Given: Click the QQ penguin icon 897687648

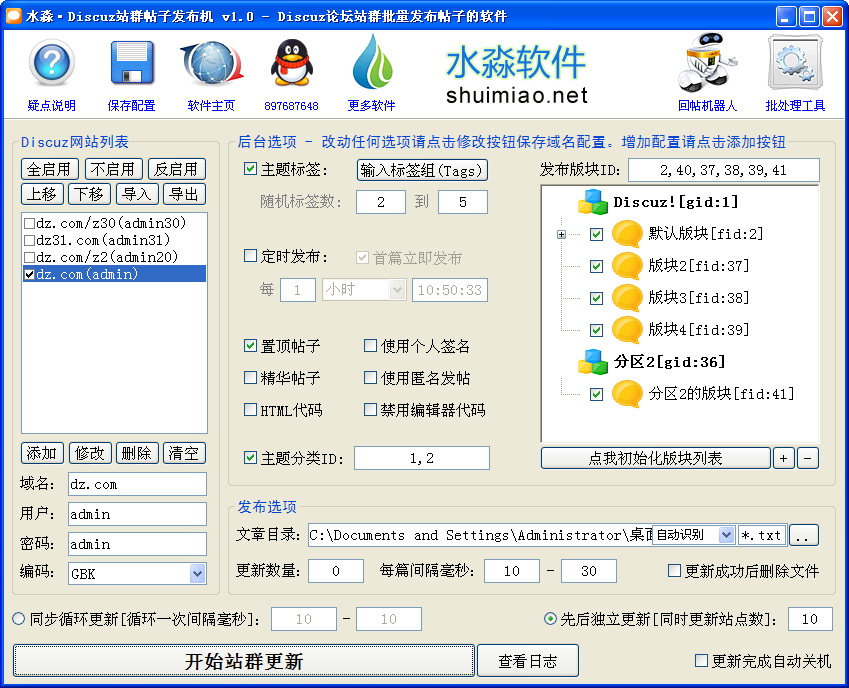Looking at the screenshot, I should point(291,63).
